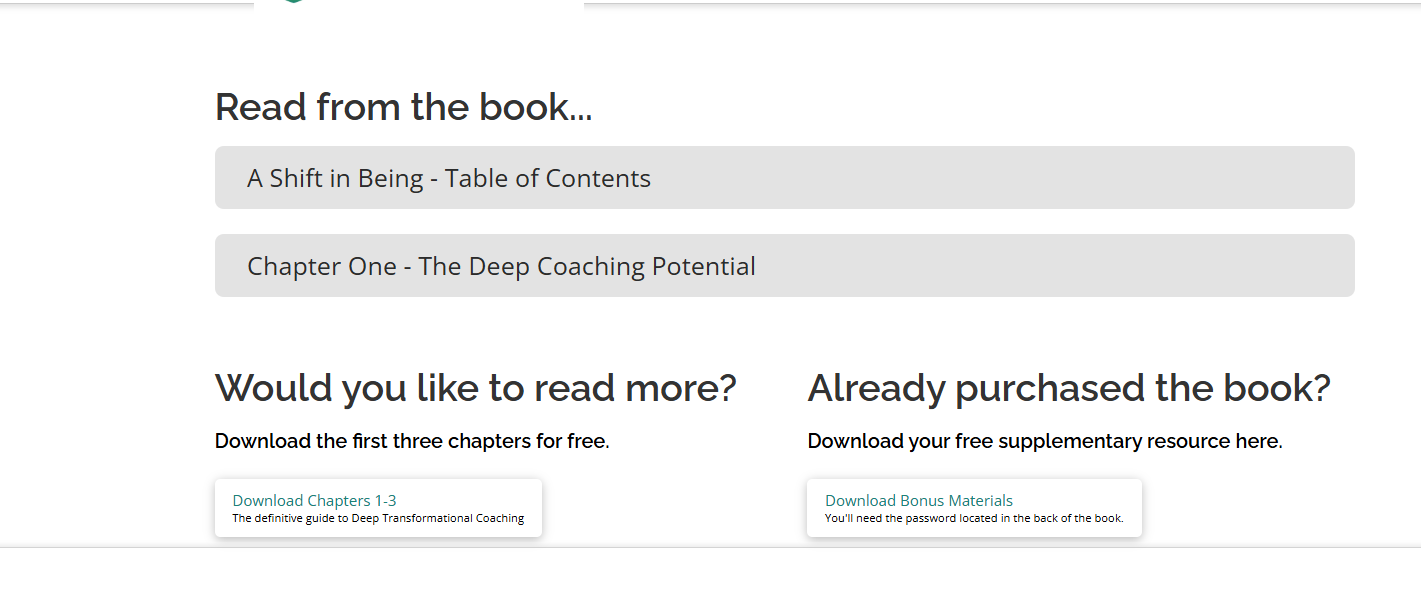Open the Download Bonus Materials link

tap(974, 508)
